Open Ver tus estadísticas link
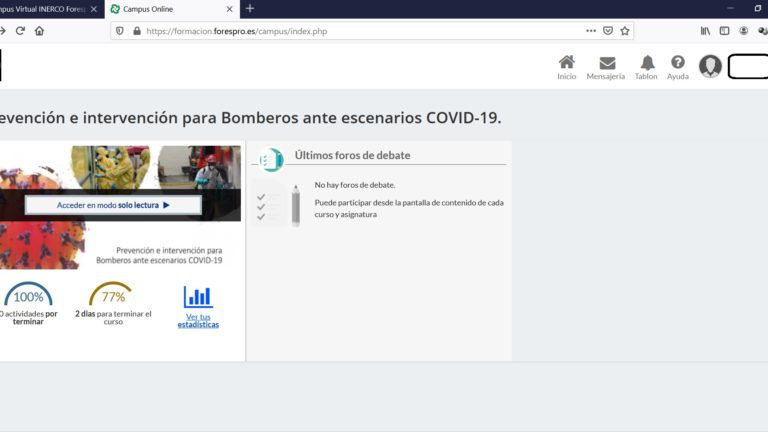This screenshot has width=768, height=432. [198, 321]
